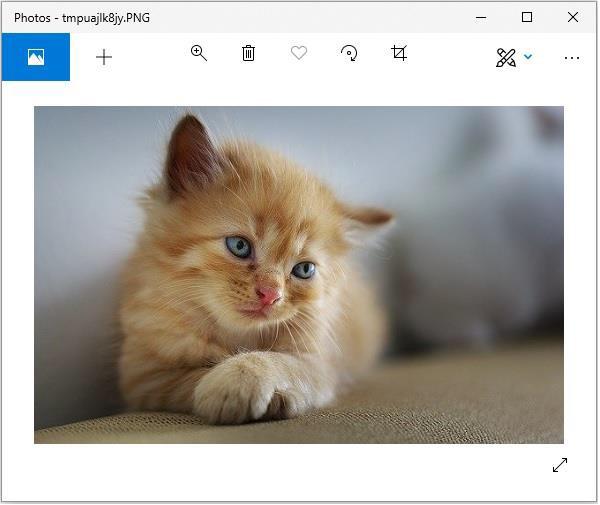Toggle the heart favorite icon
Image resolution: width=600 pixels, height=505 pixels.
click(299, 54)
